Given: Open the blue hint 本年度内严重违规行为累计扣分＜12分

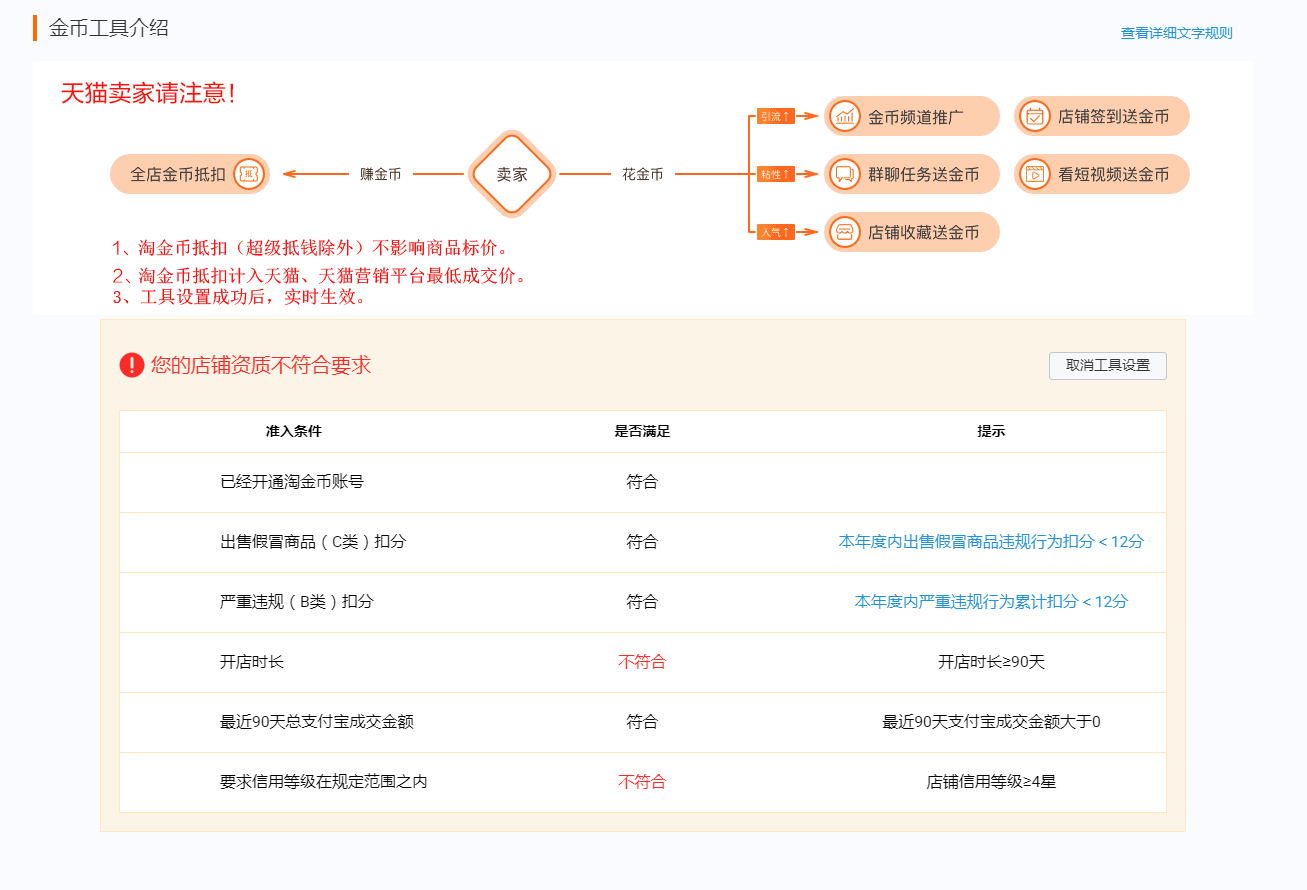Looking at the screenshot, I should pos(991,602).
